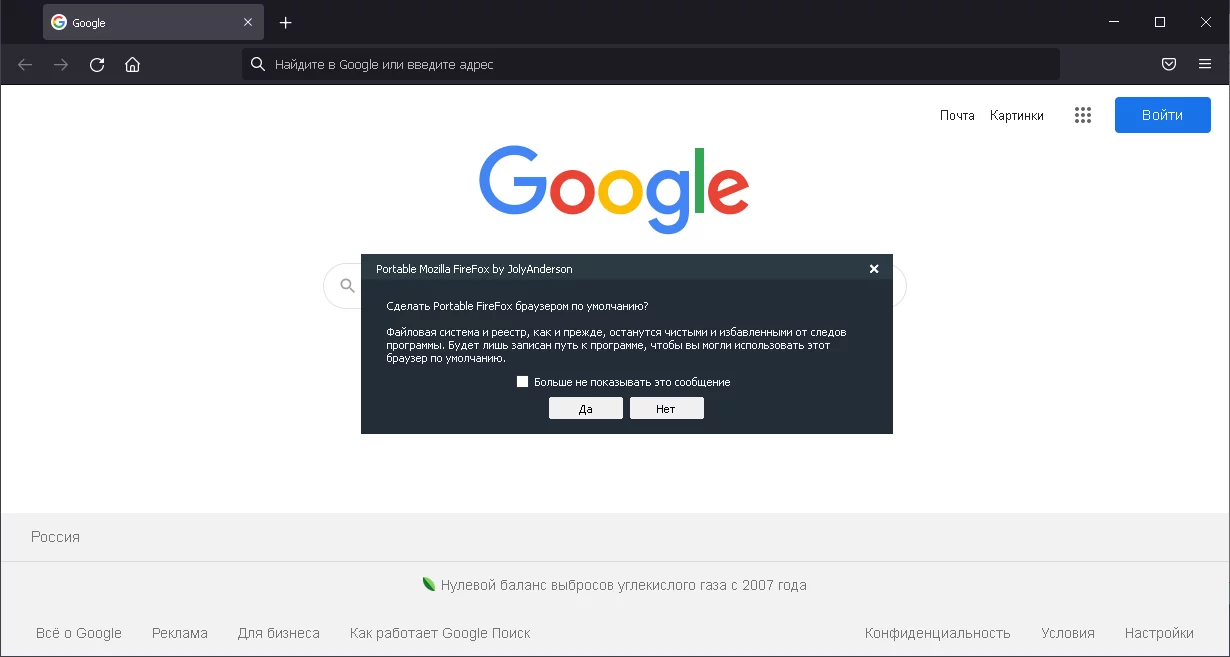Image resolution: width=1230 pixels, height=657 pixels.
Task: Open the home page icon
Action: [x=132, y=65]
